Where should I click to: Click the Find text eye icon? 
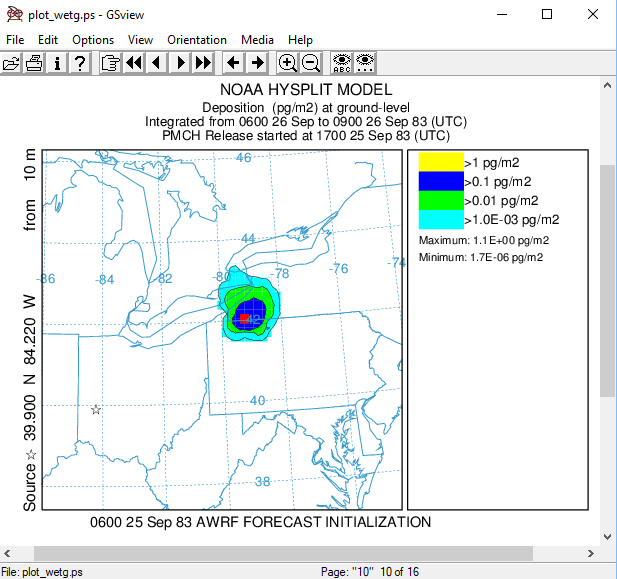(x=341, y=63)
